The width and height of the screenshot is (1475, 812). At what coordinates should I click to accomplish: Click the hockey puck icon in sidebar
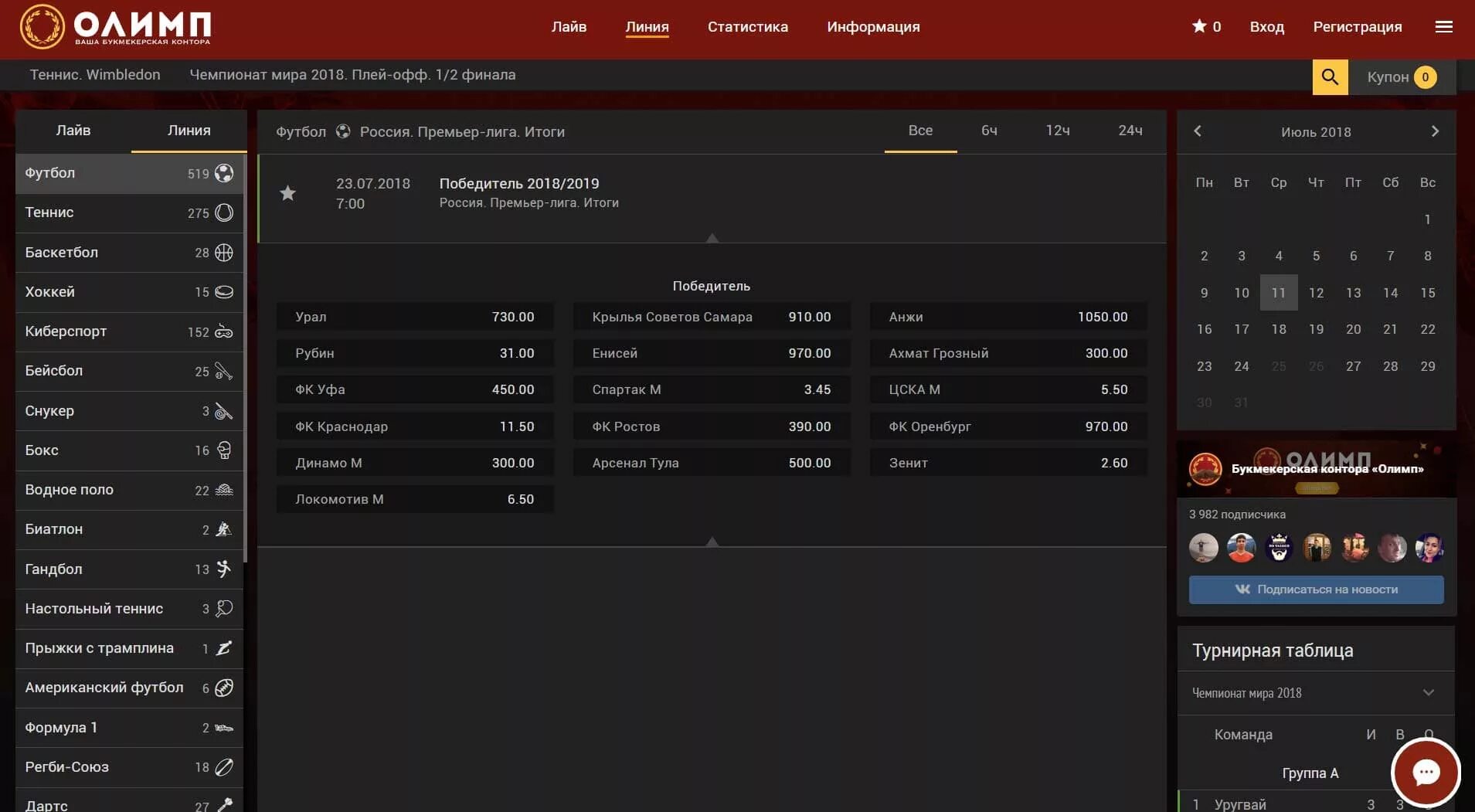(224, 292)
